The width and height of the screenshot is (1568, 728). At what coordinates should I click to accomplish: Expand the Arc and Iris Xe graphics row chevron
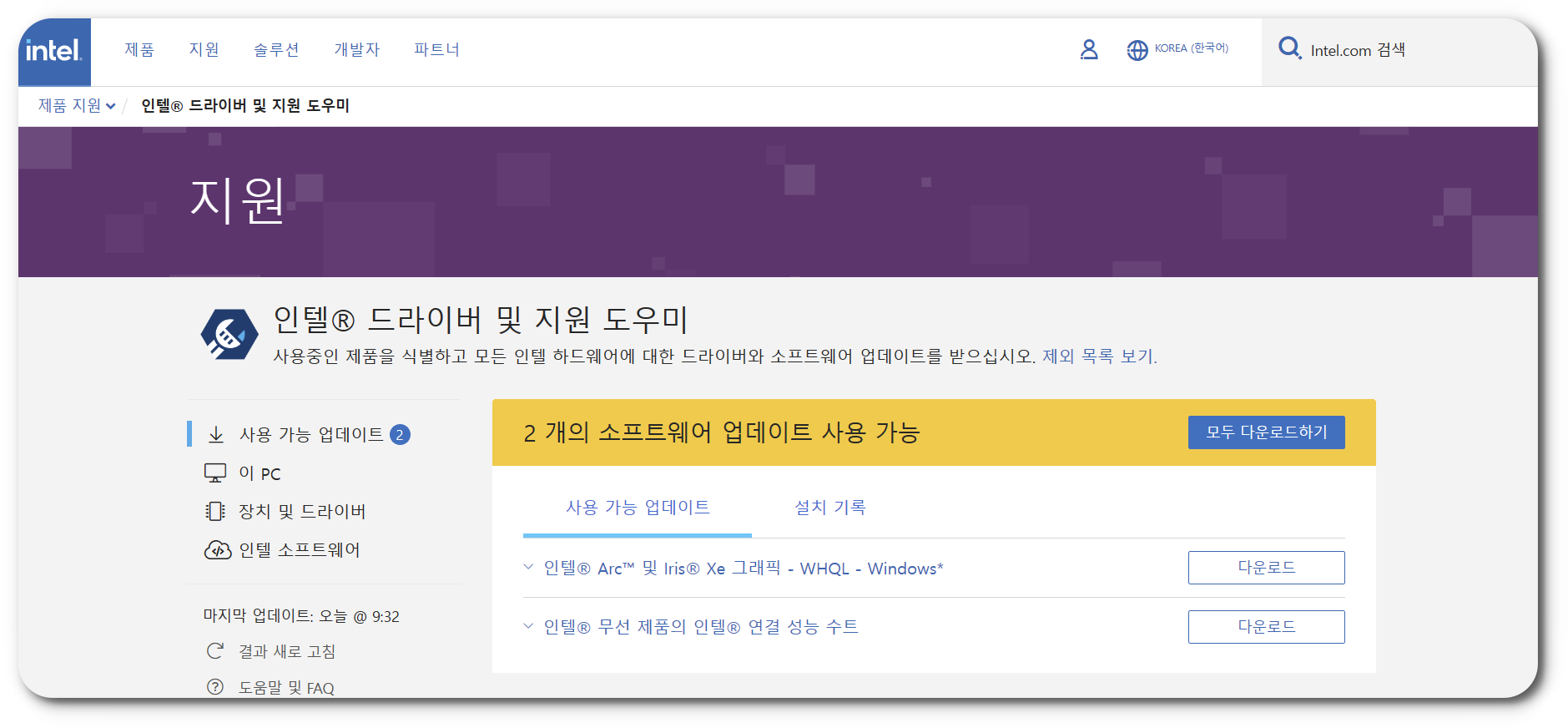tap(528, 568)
